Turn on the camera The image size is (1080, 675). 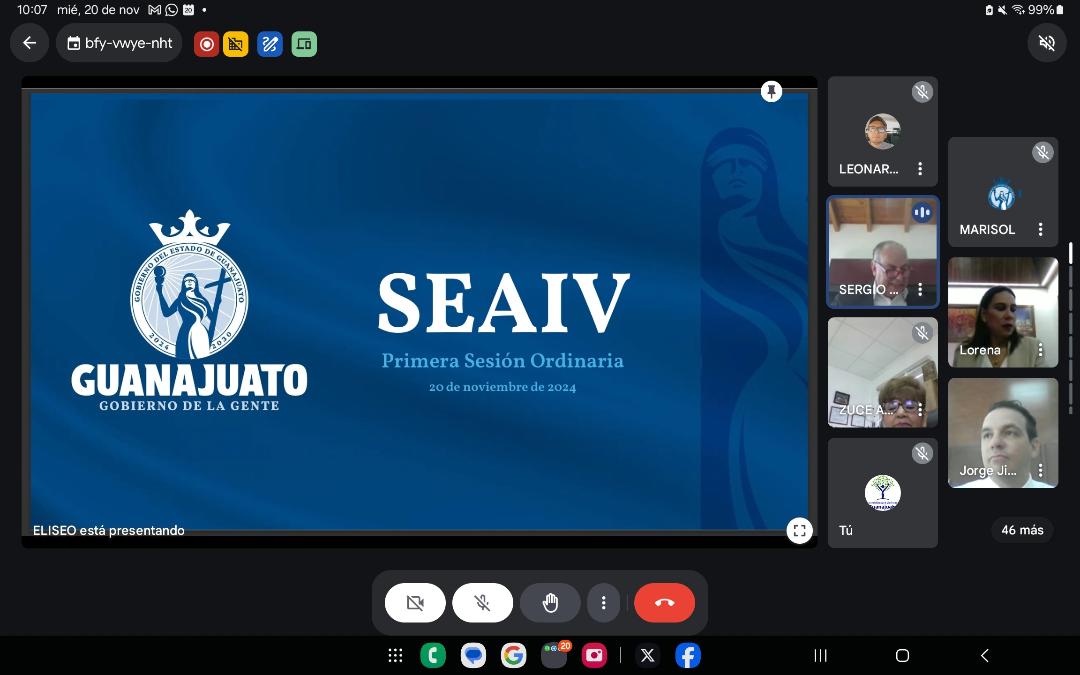415,603
